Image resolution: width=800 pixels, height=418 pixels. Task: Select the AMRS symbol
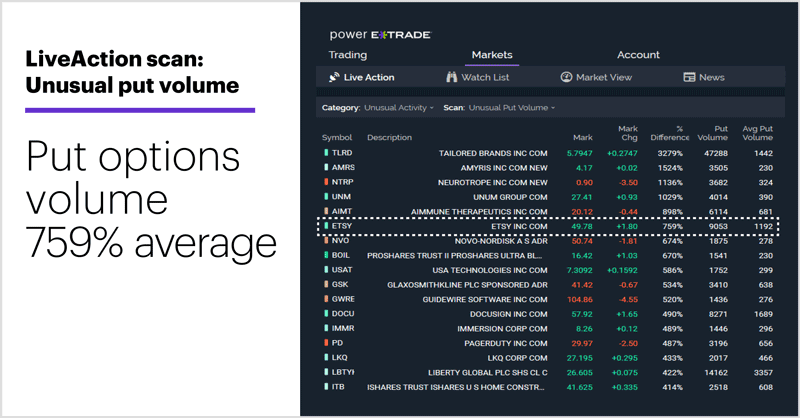click(x=343, y=167)
